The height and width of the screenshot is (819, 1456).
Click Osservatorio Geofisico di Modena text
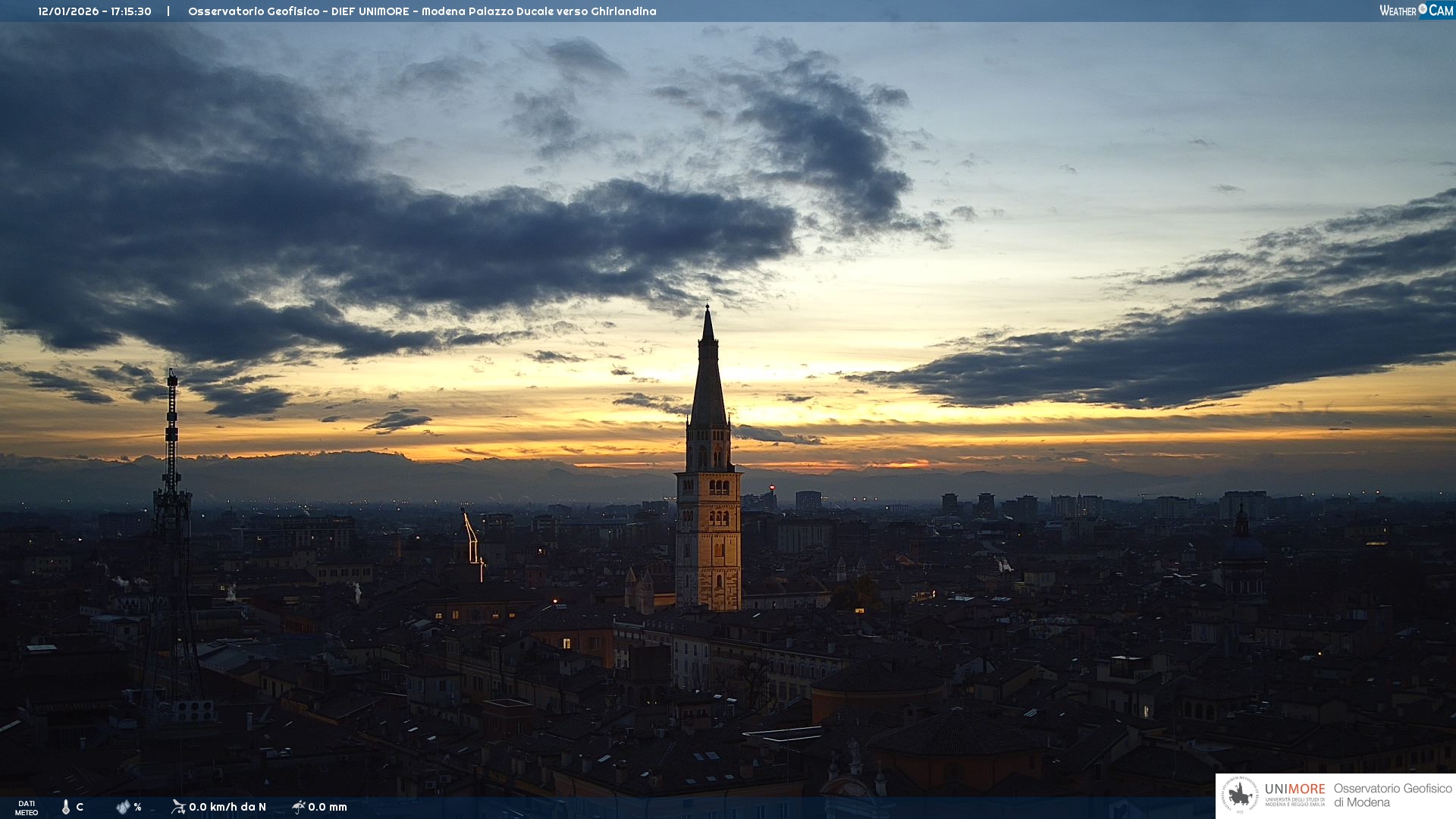1392,795
